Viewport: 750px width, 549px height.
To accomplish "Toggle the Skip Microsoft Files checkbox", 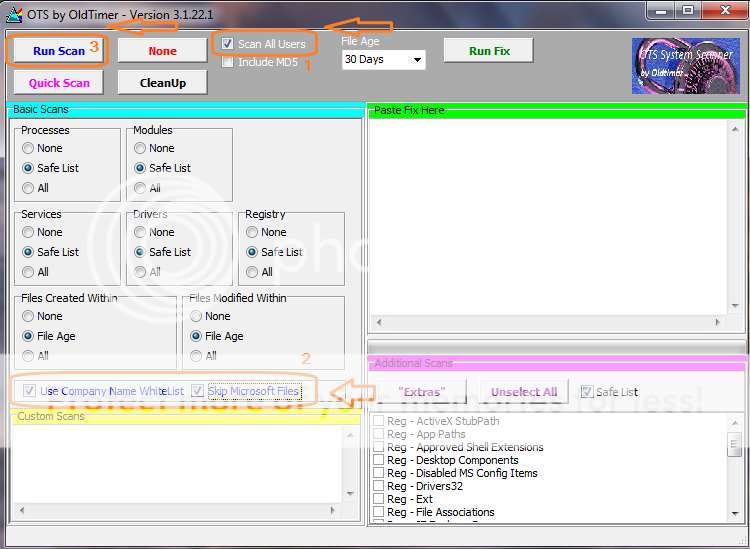I will 197,391.
